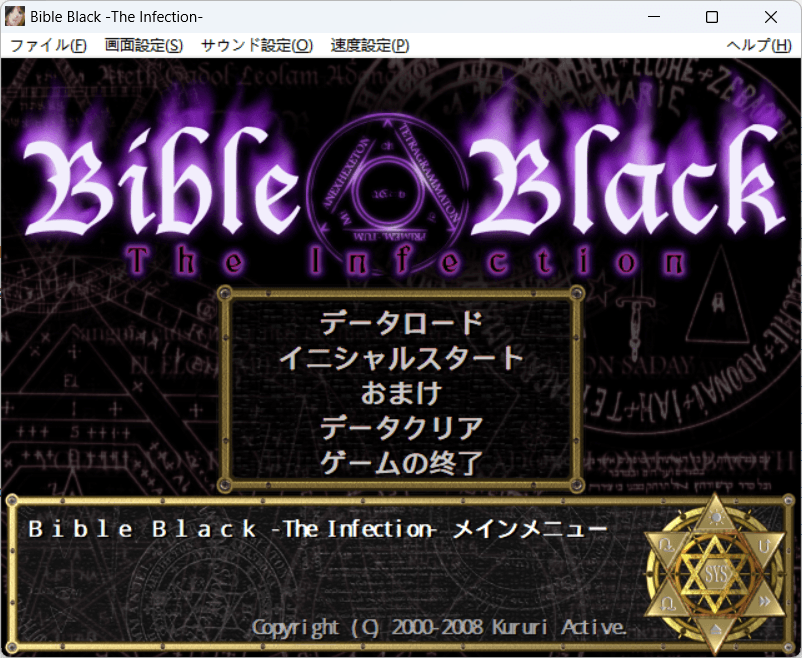802x658 pixels.
Task: Select データロード to load saved data
Action: (x=402, y=323)
